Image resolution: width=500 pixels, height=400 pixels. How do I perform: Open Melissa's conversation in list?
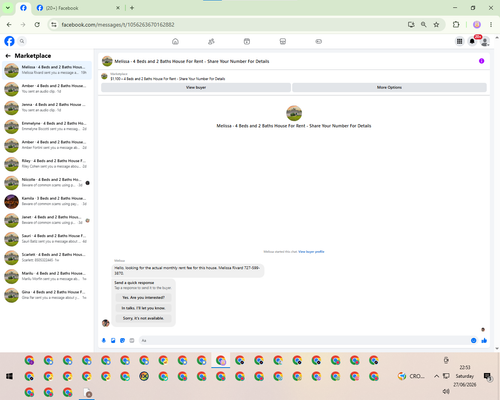click(x=47, y=70)
